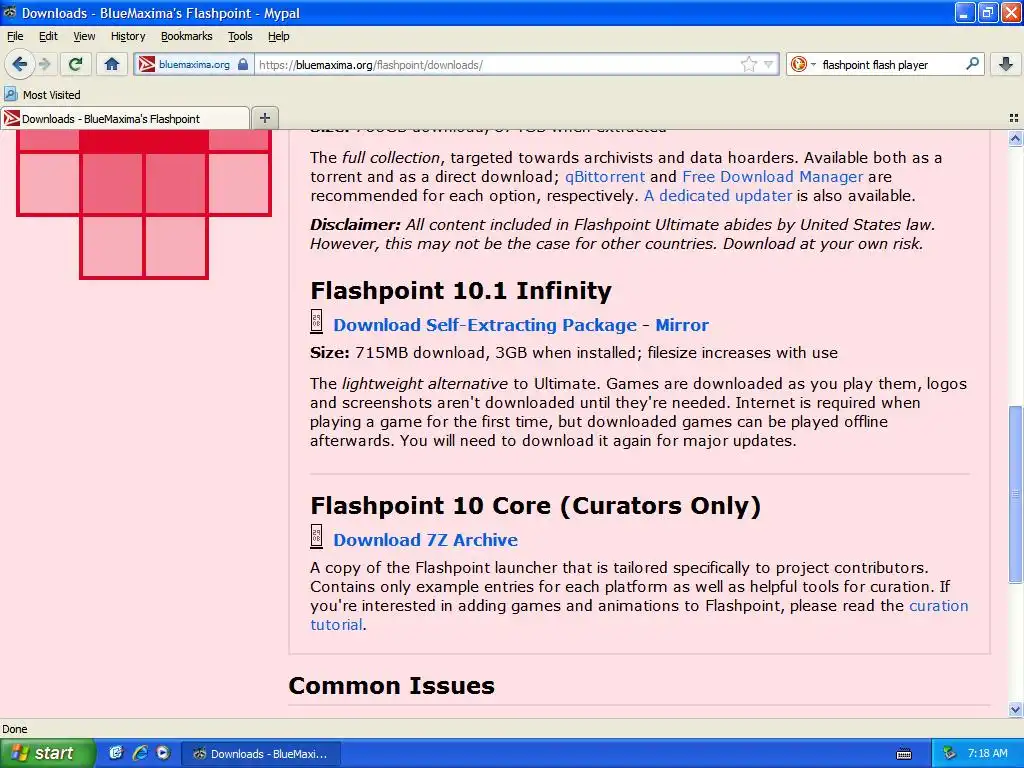Click Download Self-Extracting Package link
The image size is (1024, 768).
click(485, 325)
